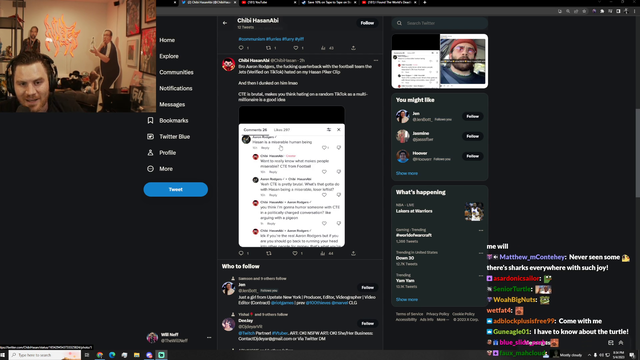Image resolution: width=640 pixels, height=360 pixels.
Task: Open Hoover's avatar in You might like
Action: 402,156
